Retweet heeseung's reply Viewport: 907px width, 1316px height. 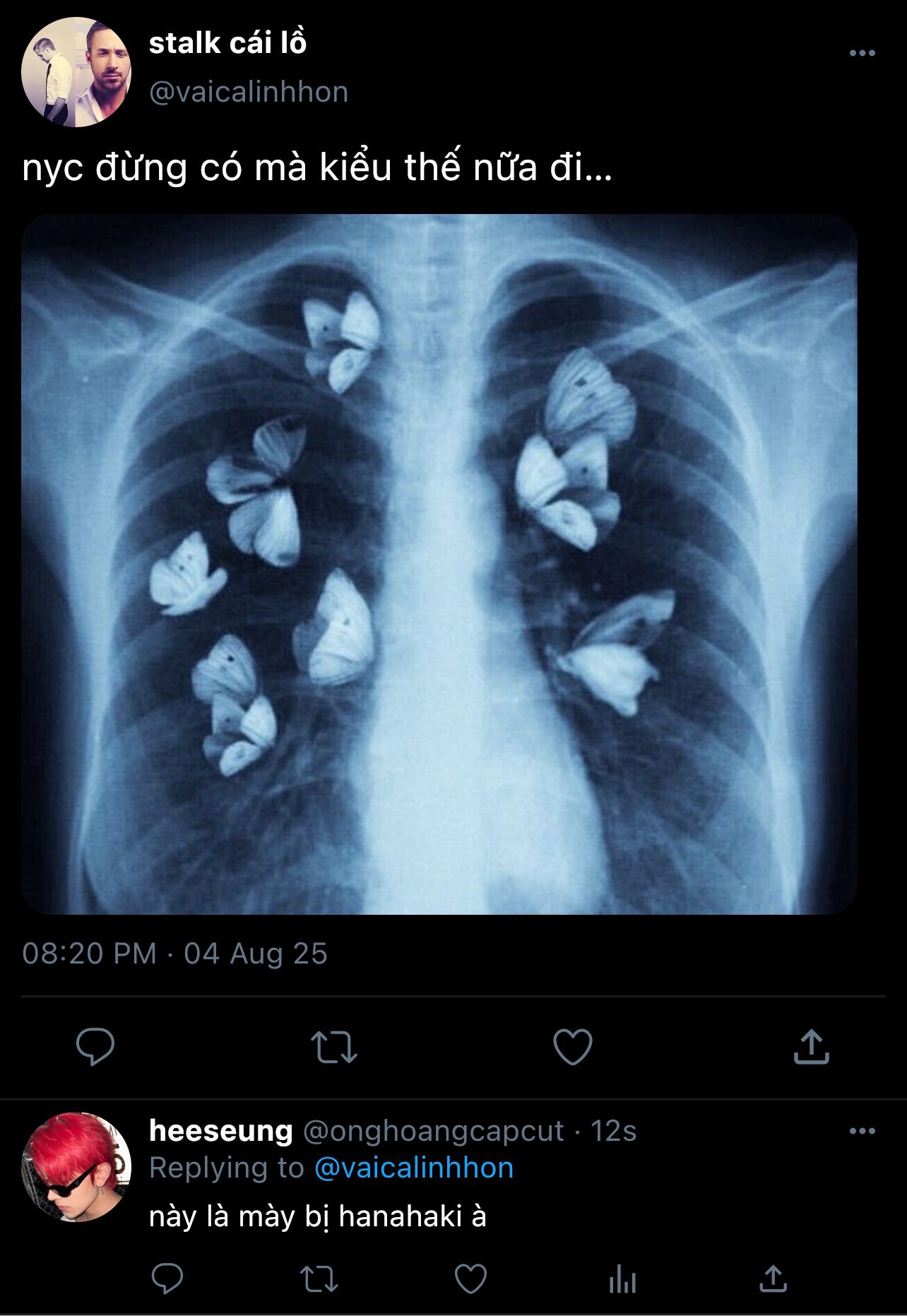pyautogui.click(x=319, y=1279)
